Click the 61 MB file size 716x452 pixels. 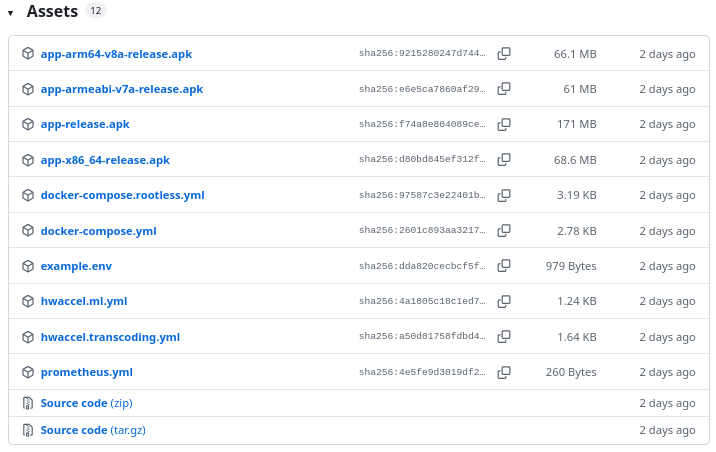click(579, 89)
